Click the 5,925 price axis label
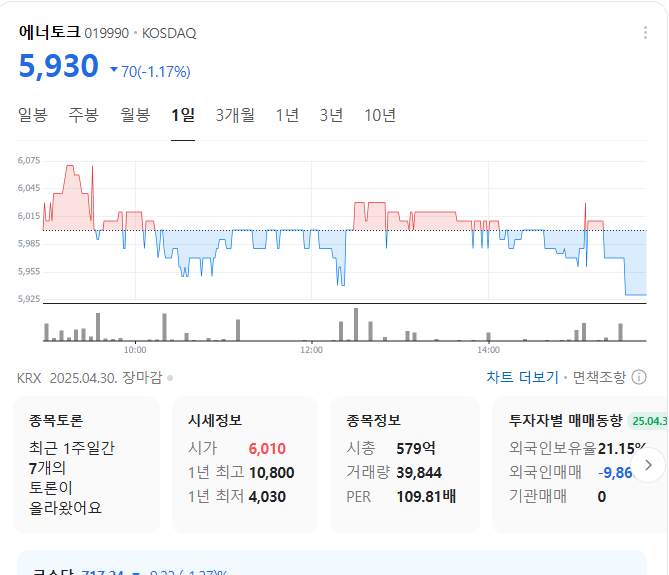Screen dimensions: 669x575 tap(29, 299)
